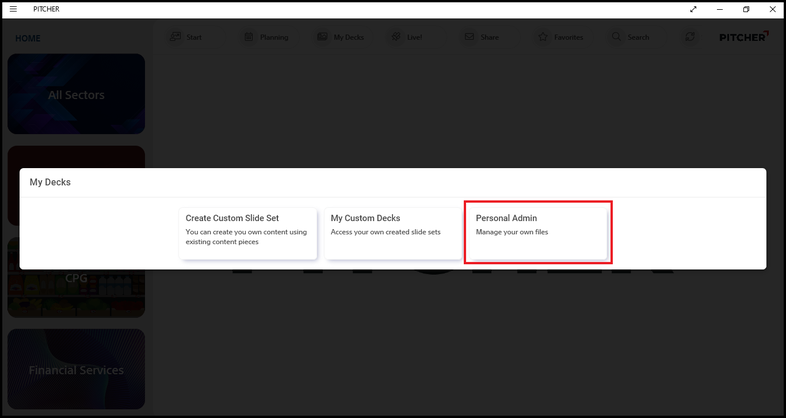
Task: Click the My Decks toolbar icon
Action: (x=322, y=37)
